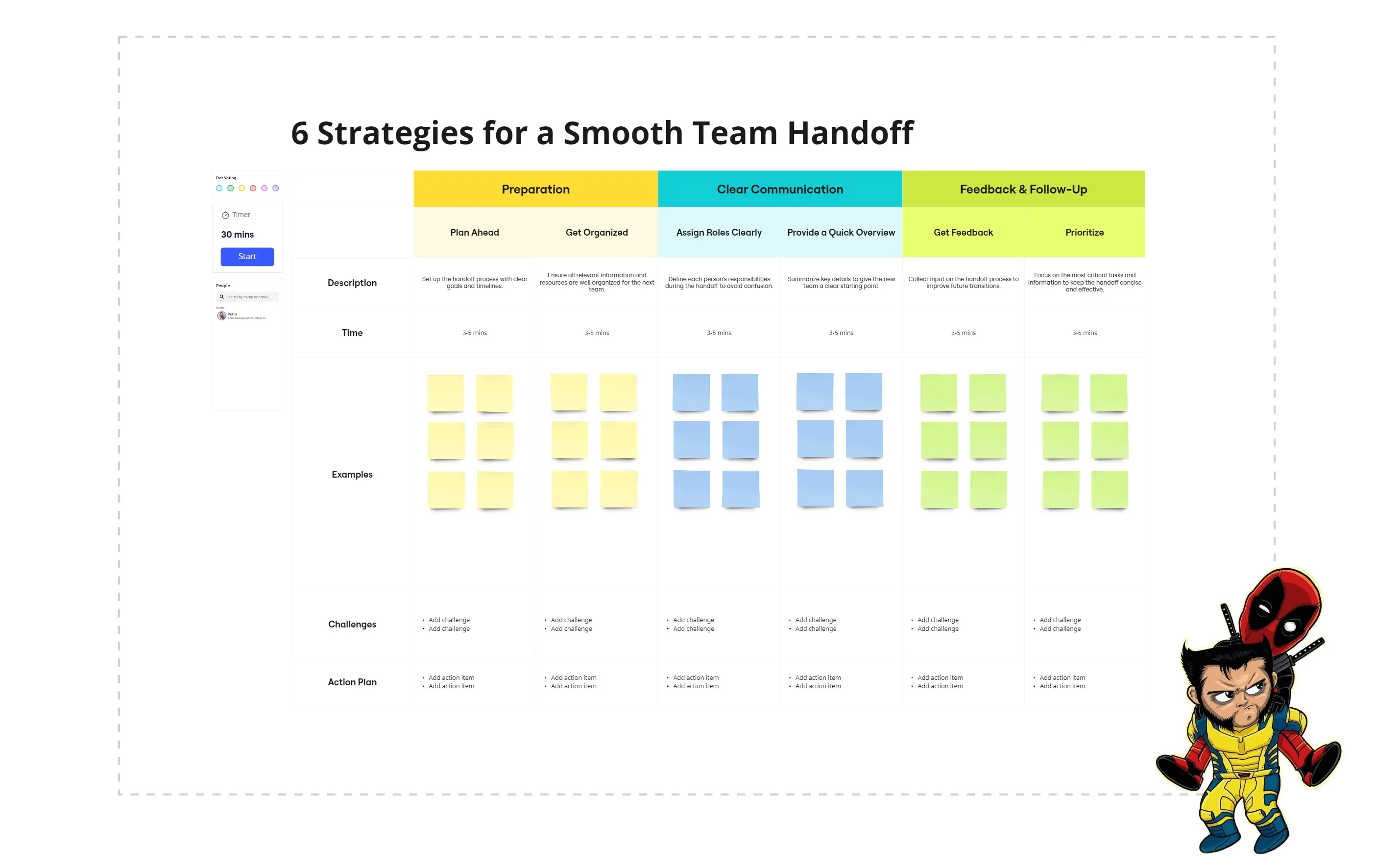
Task: Click the first yellow sticky note example
Action: click(450, 392)
